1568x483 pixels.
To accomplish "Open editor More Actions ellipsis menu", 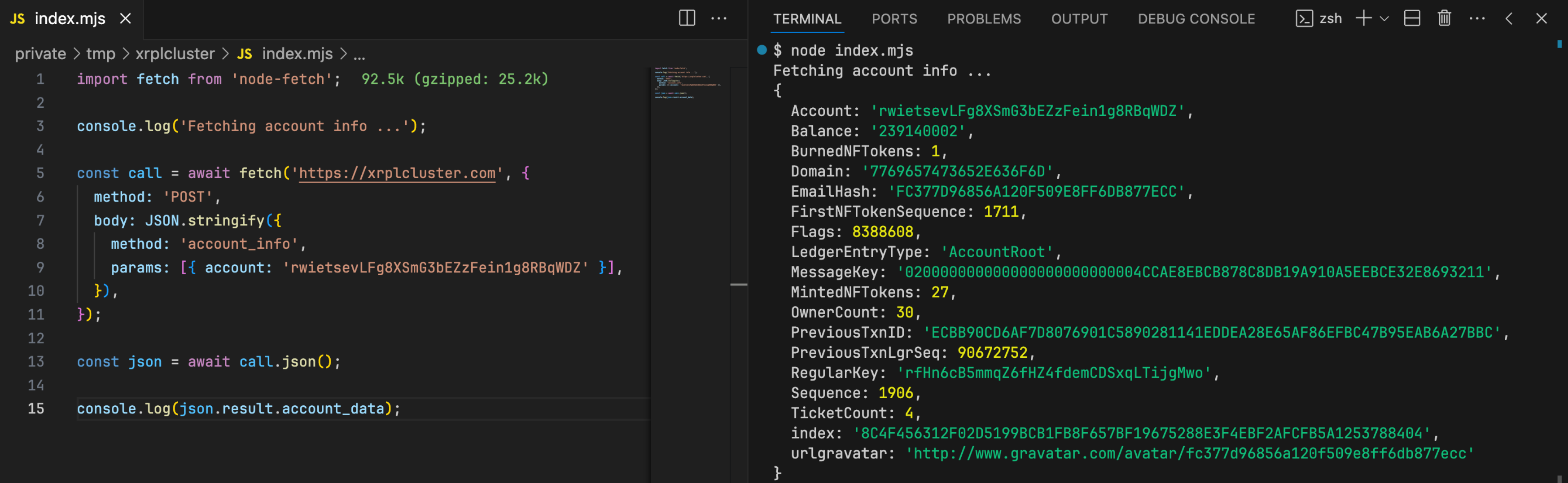I will coord(719,18).
